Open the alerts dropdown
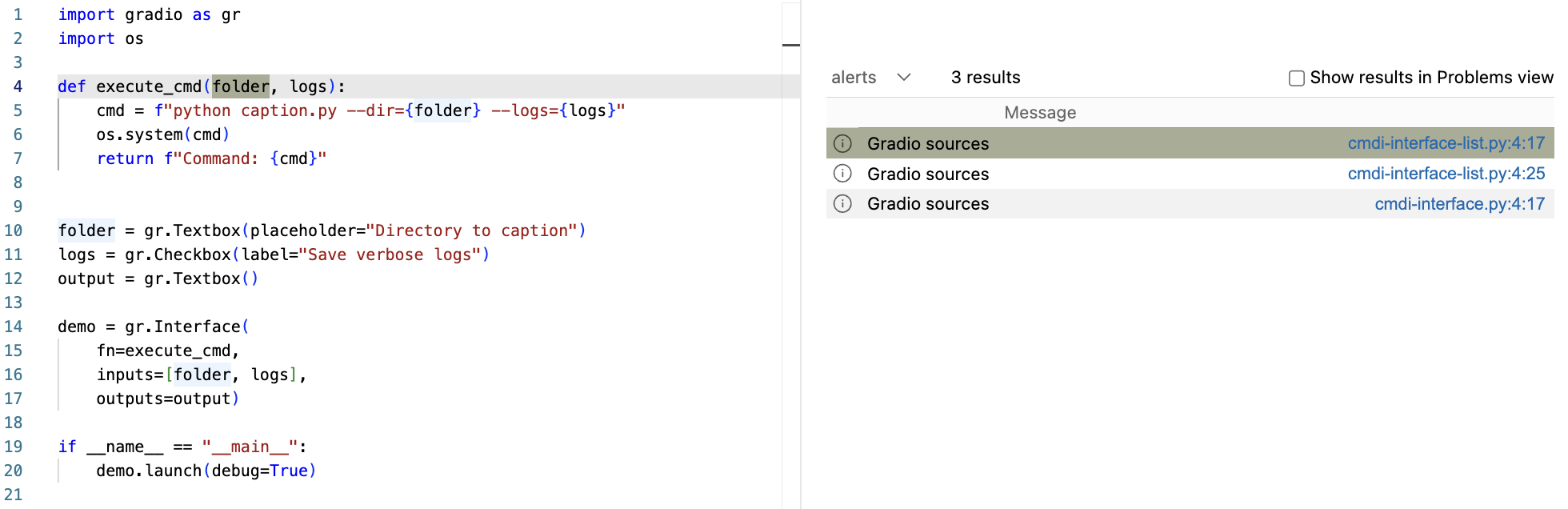 pos(871,78)
